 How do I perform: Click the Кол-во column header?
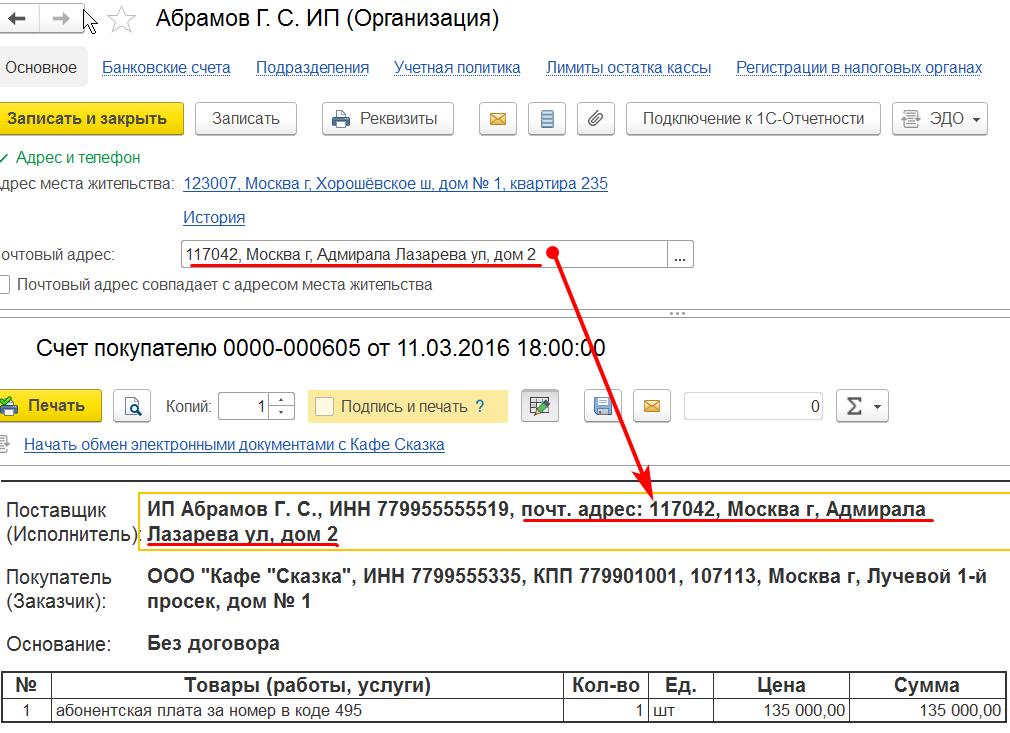click(605, 685)
